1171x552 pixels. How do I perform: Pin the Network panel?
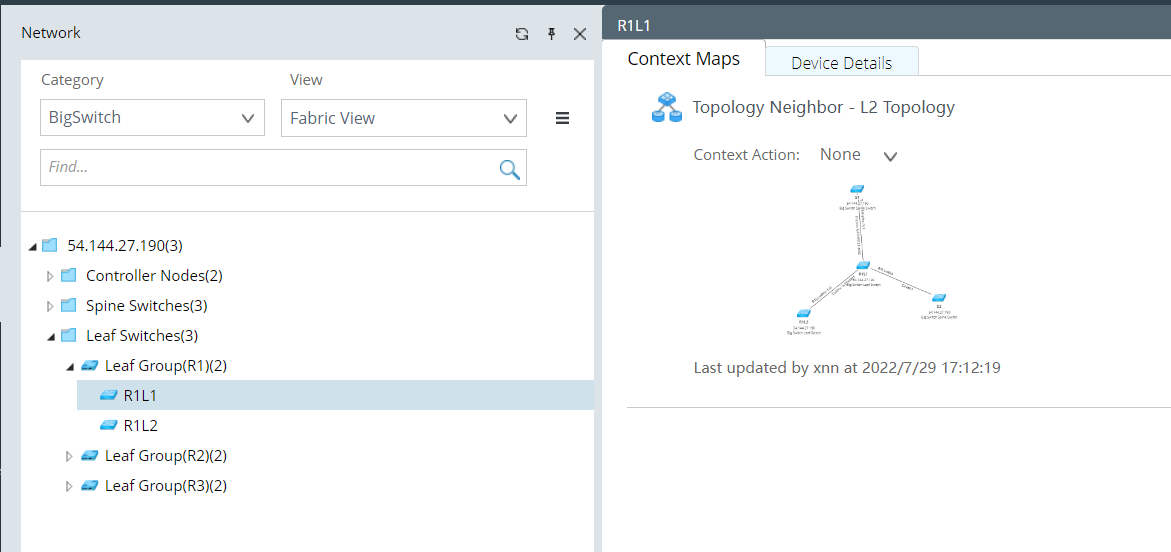coord(551,34)
